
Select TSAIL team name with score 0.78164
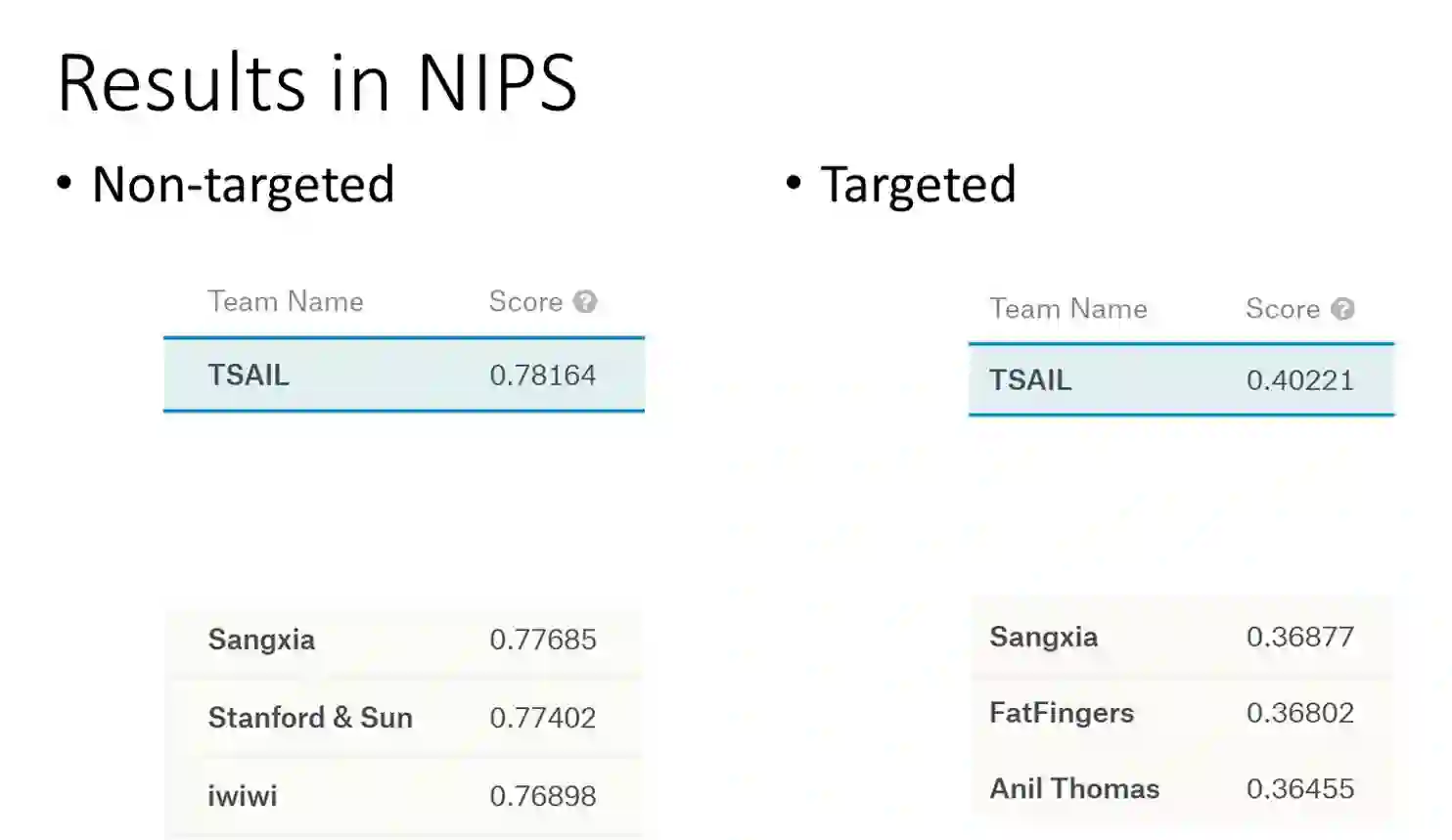[x=249, y=375]
